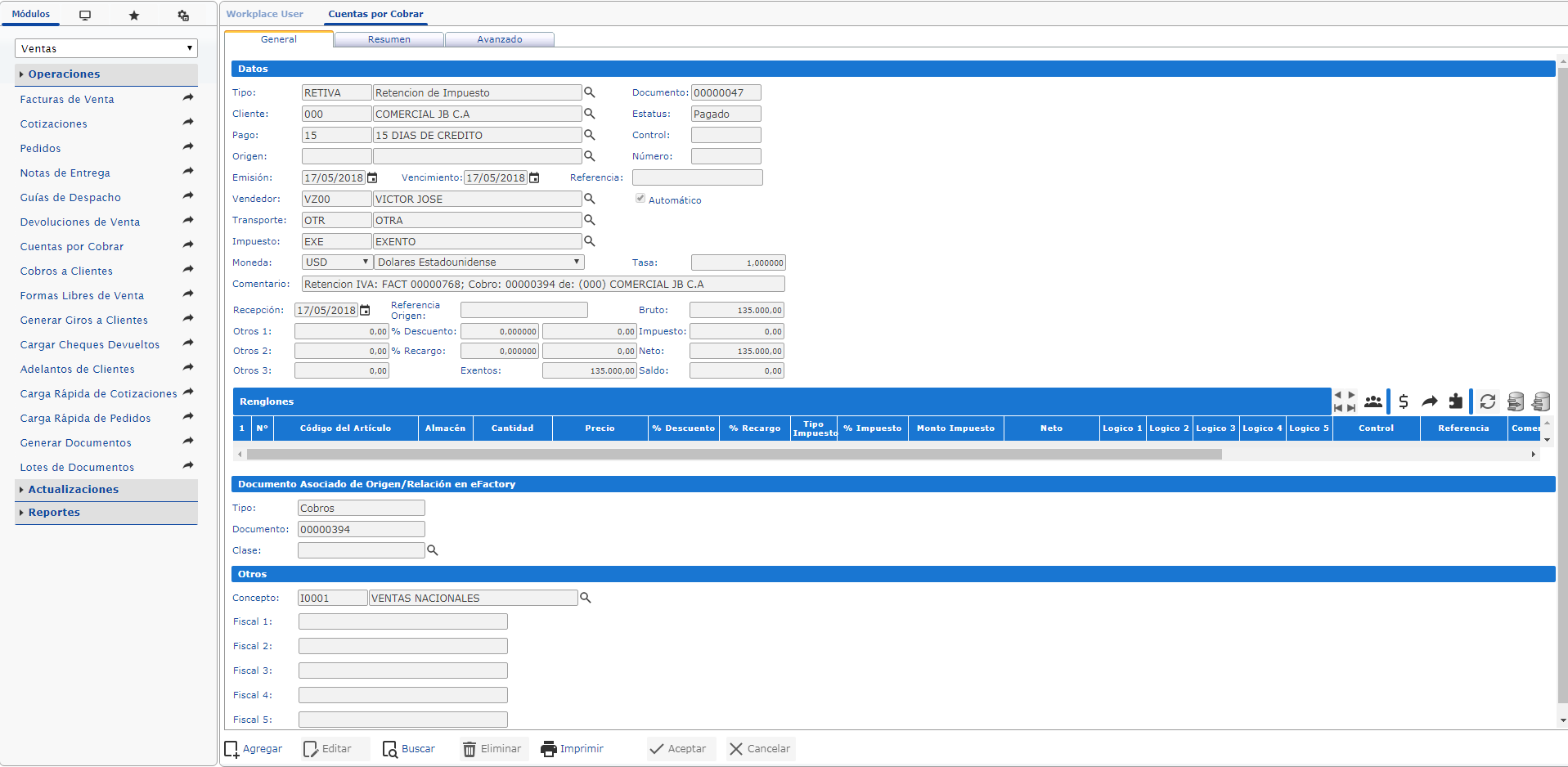1568x767 pixels.
Task: Click the refresh icon in Renglones toolbar
Action: point(1488,401)
